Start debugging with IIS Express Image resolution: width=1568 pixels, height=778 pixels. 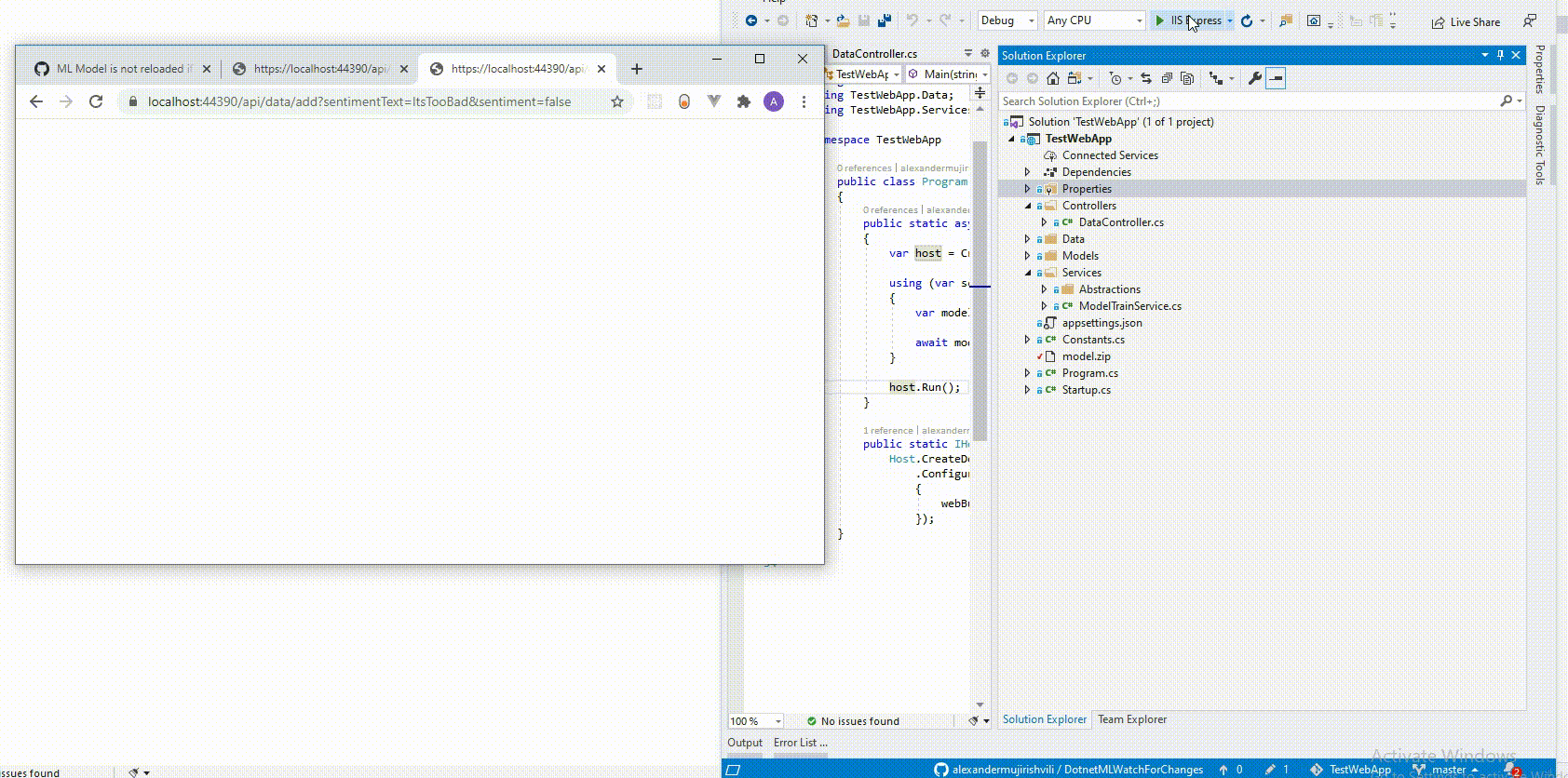pyautogui.click(x=1189, y=20)
